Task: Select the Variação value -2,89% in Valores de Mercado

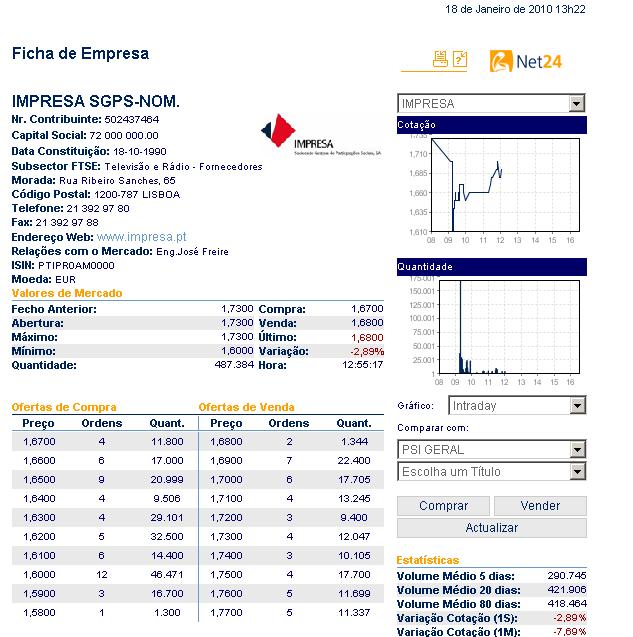Action: tap(367, 351)
